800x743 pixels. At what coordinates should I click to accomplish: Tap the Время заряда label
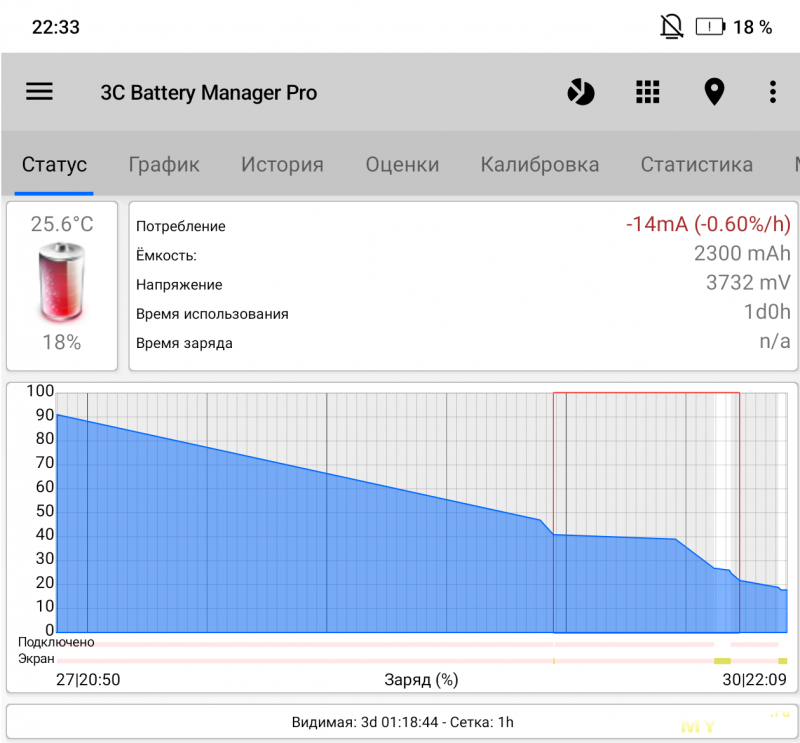184,343
